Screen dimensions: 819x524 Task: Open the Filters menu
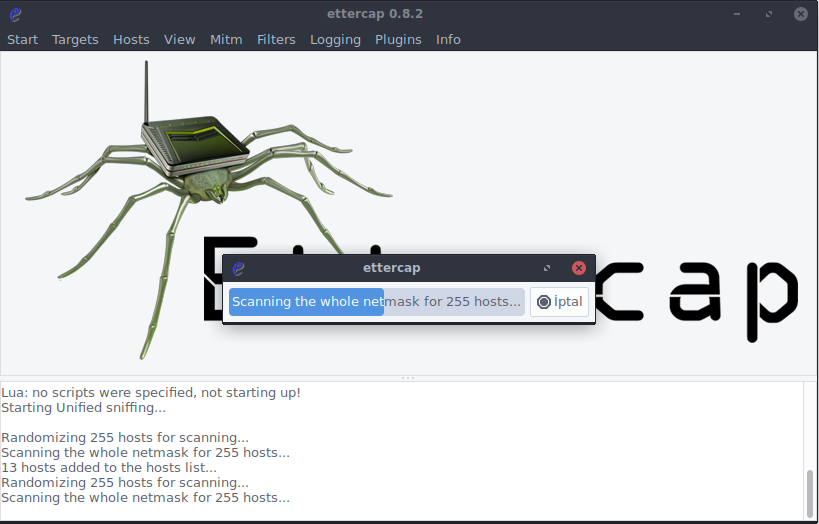[x=276, y=40]
